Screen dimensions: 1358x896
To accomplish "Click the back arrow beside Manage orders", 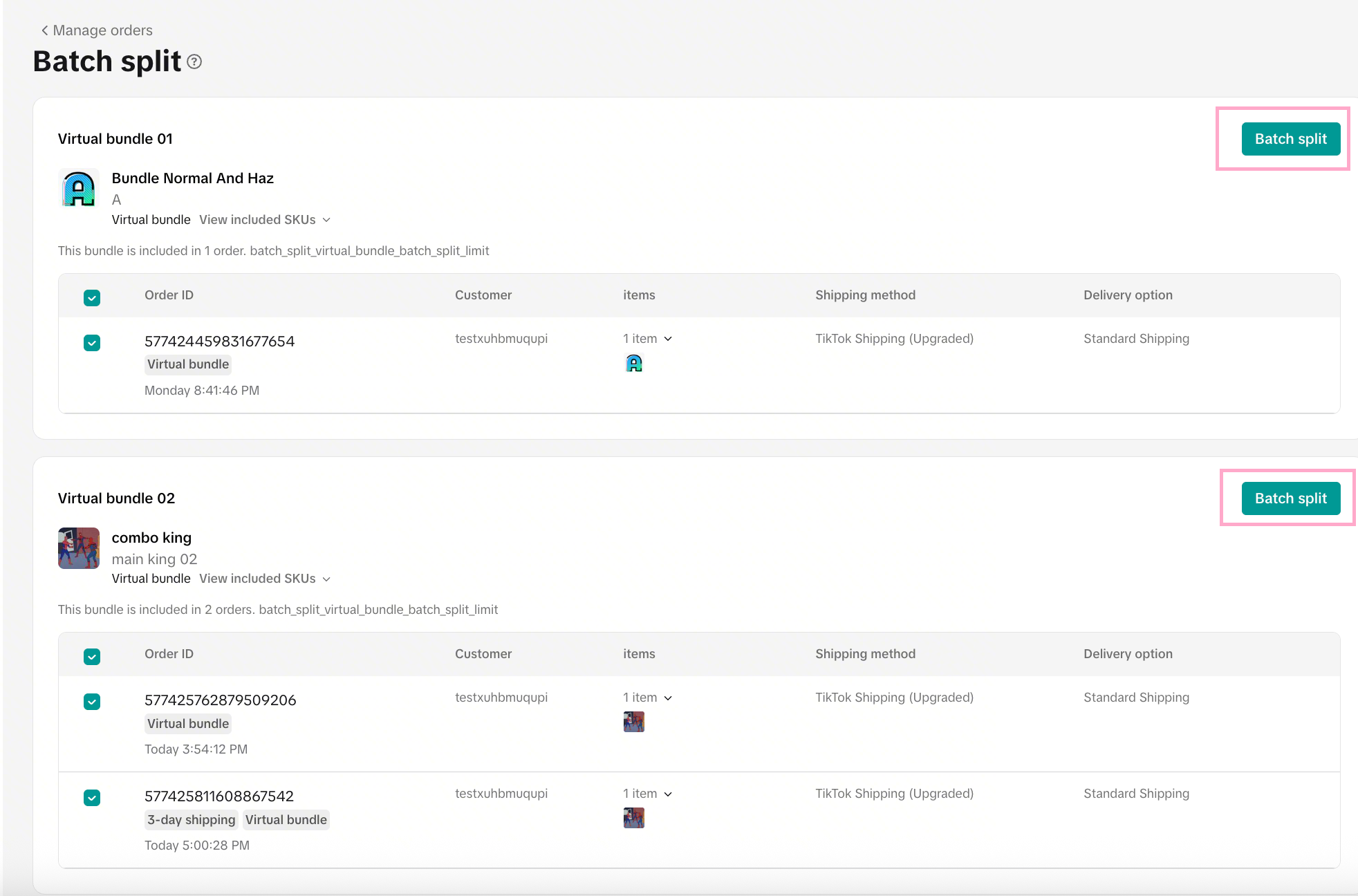I will (x=45, y=30).
